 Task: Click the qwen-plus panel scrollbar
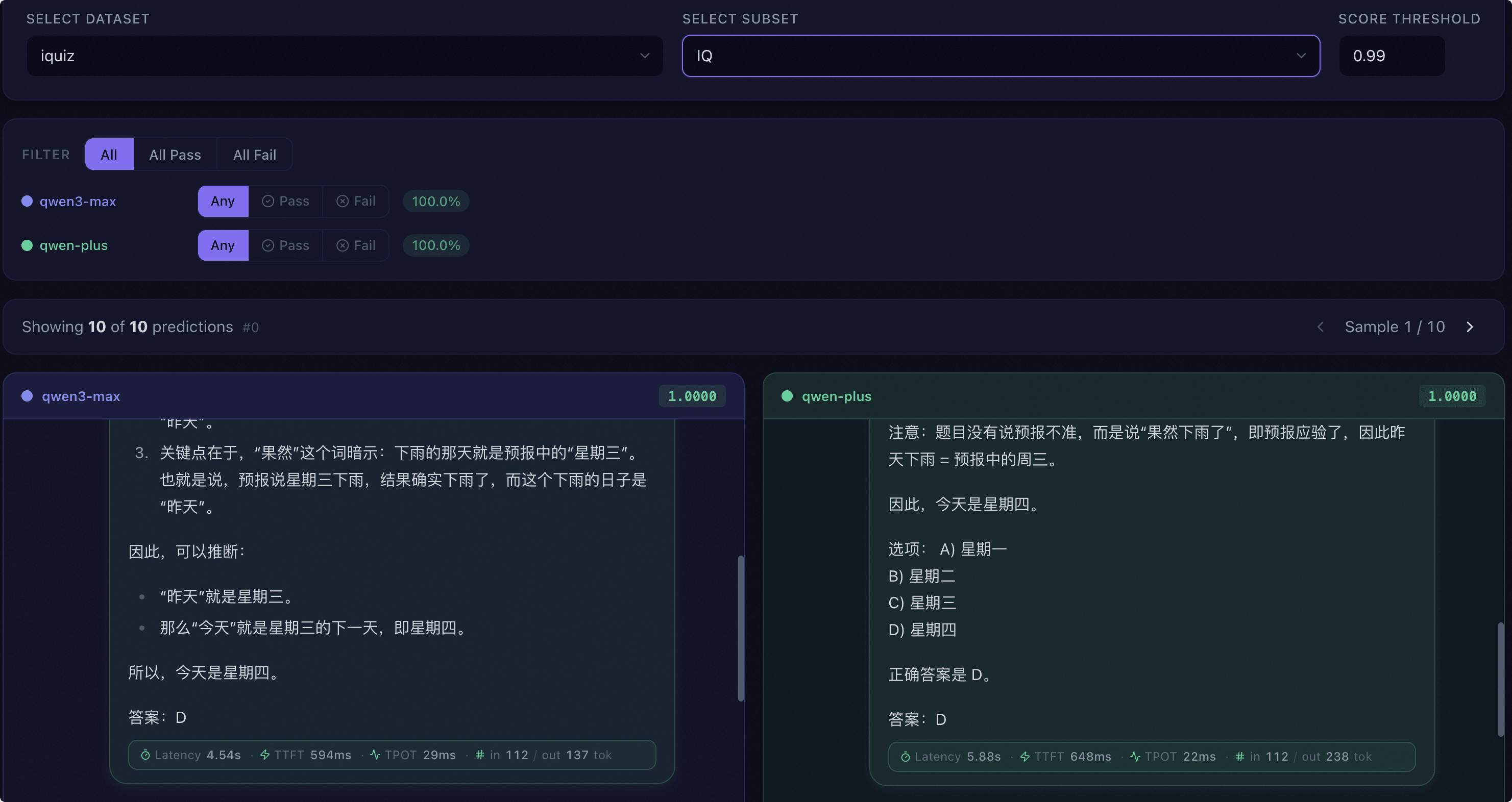(x=1501, y=679)
